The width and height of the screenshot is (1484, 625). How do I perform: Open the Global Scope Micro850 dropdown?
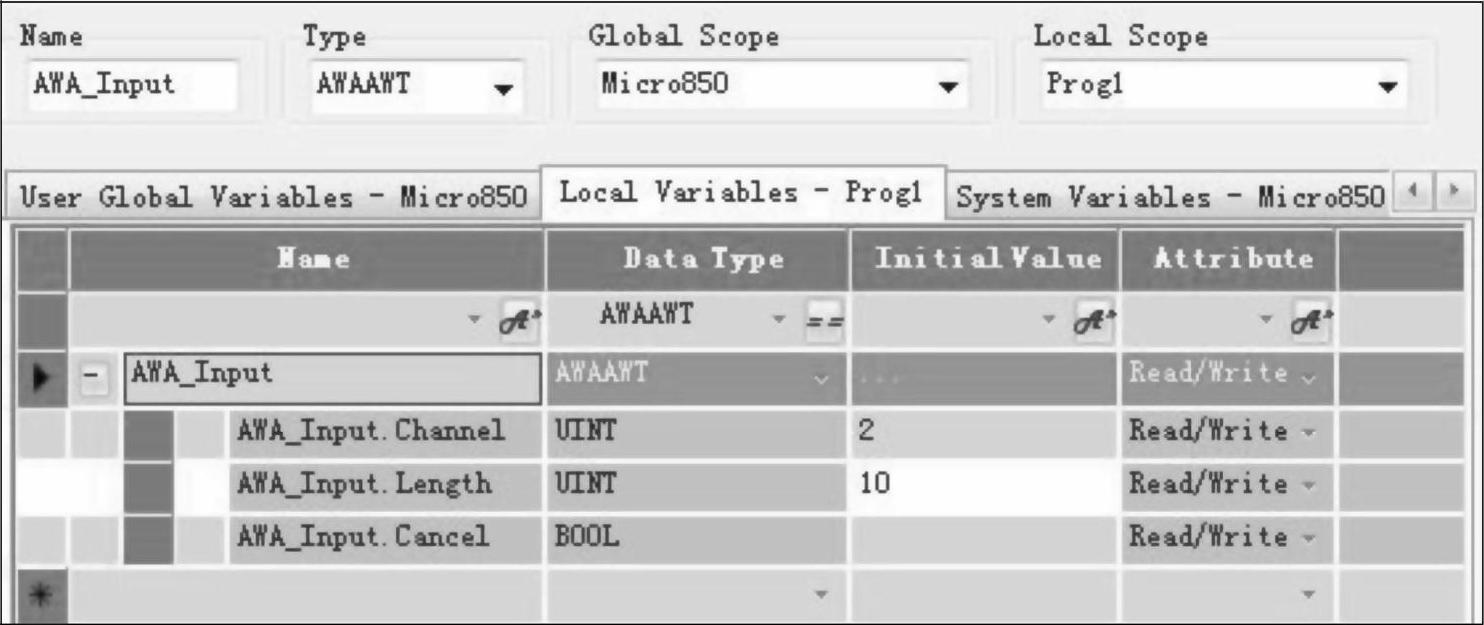click(947, 87)
